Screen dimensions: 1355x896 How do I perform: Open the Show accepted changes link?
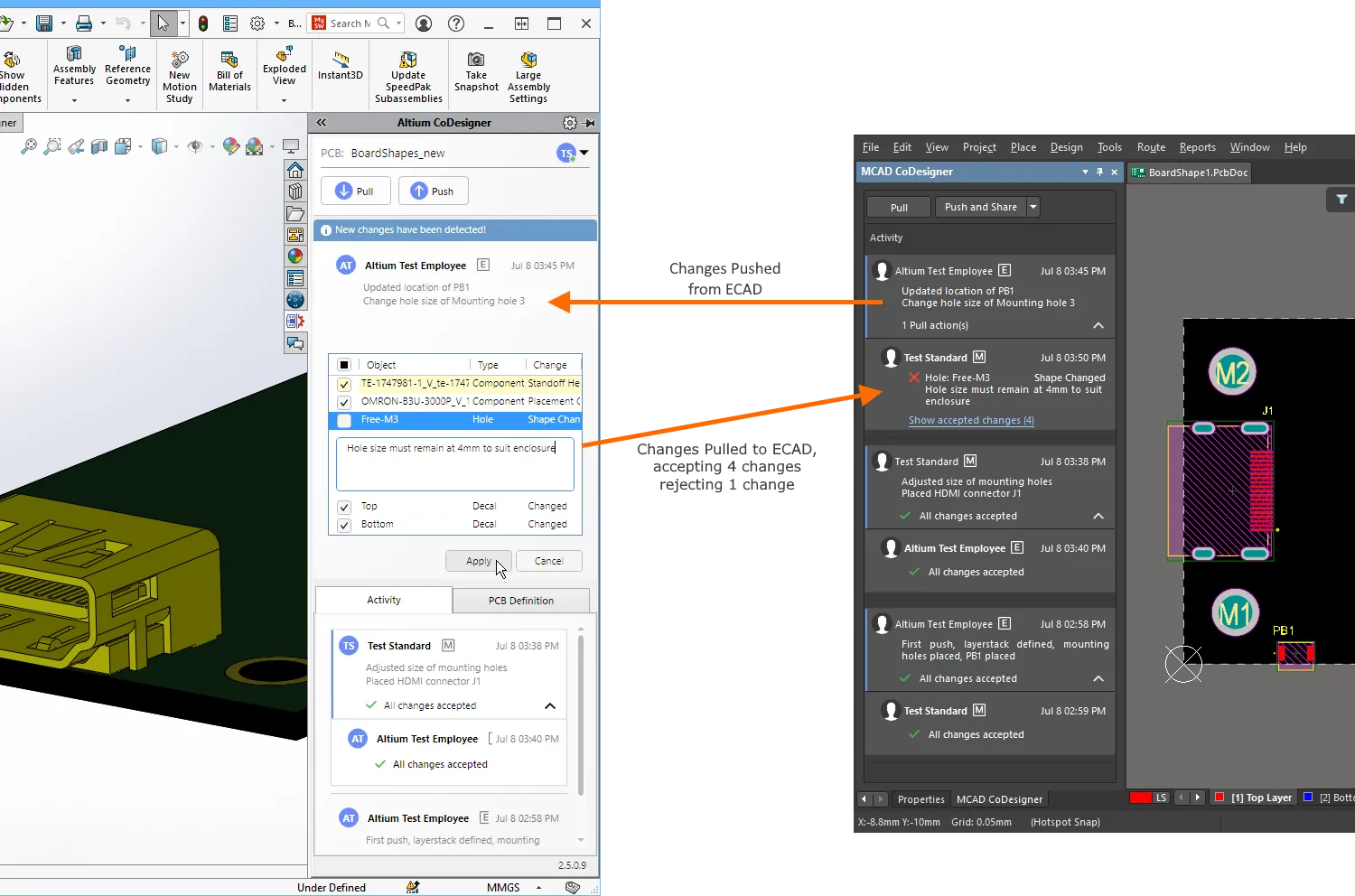[x=971, y=420]
